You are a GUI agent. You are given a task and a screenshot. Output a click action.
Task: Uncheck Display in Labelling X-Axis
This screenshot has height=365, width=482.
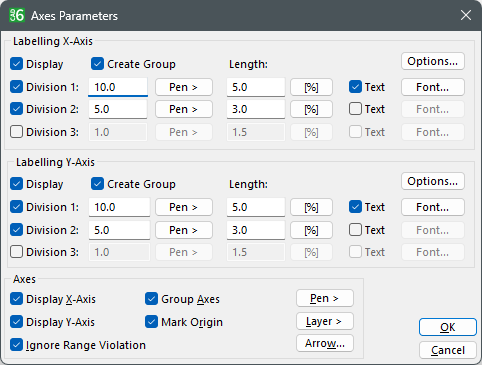coord(16,64)
